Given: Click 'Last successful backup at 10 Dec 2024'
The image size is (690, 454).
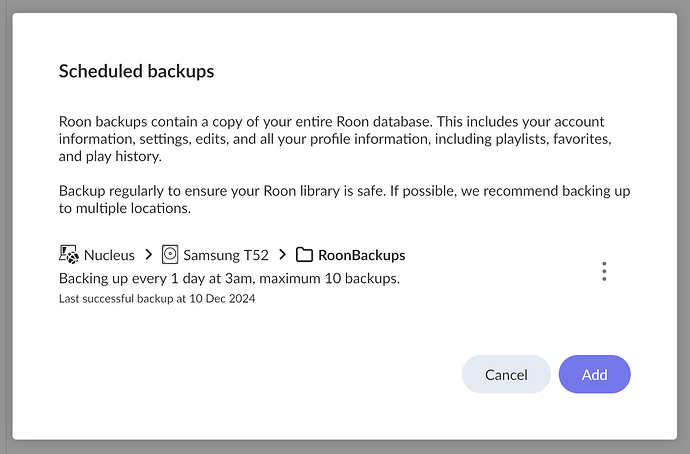Looking at the screenshot, I should click(157, 299).
